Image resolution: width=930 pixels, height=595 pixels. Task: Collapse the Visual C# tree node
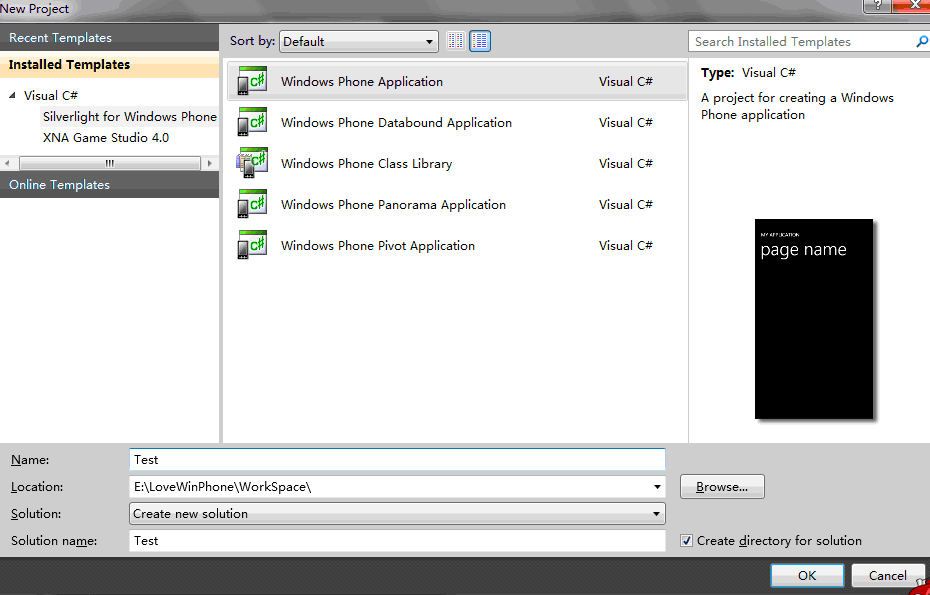tap(12, 96)
